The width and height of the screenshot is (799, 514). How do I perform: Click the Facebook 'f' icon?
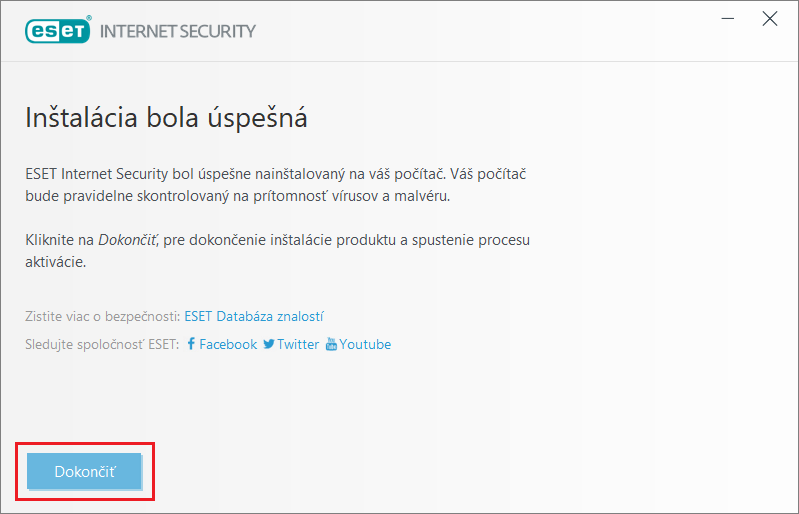(191, 344)
